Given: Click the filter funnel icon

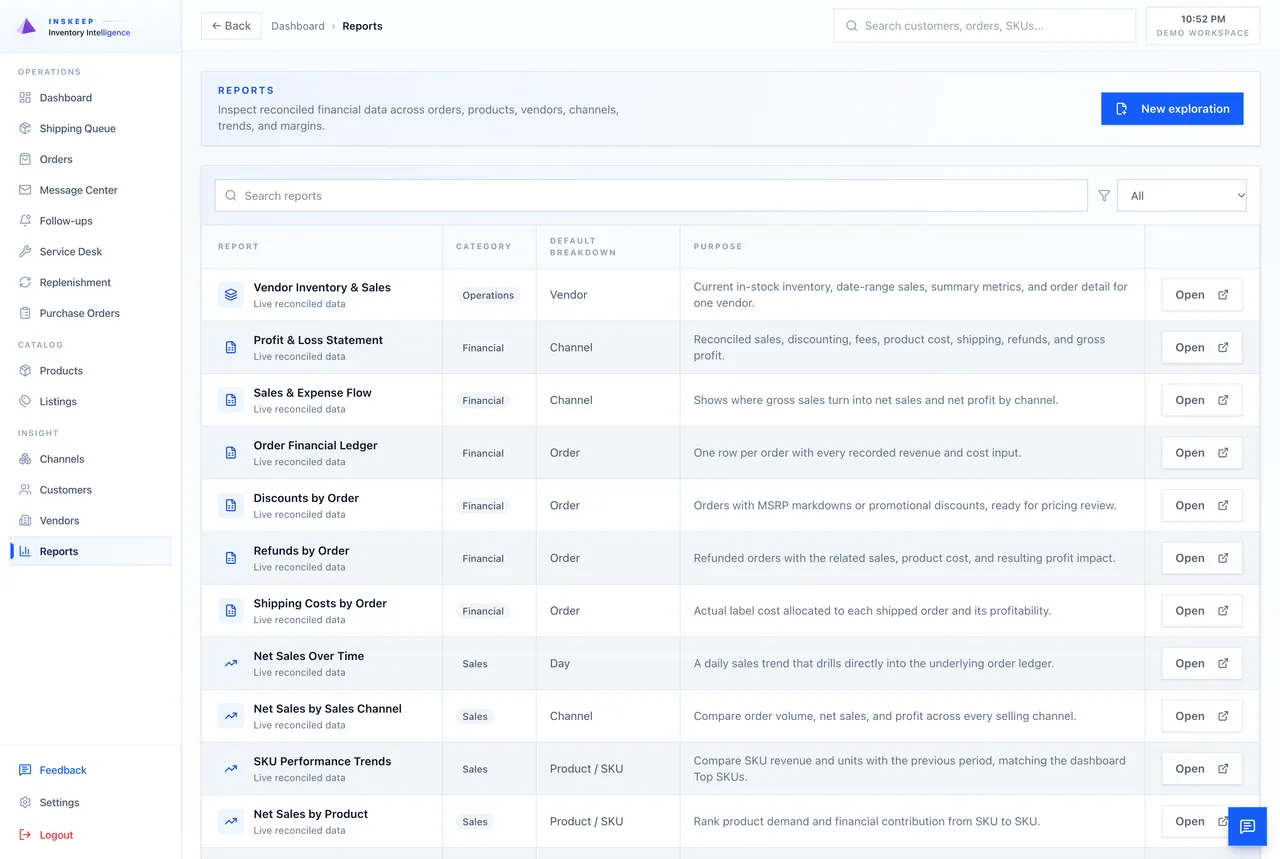Looking at the screenshot, I should [1104, 196].
